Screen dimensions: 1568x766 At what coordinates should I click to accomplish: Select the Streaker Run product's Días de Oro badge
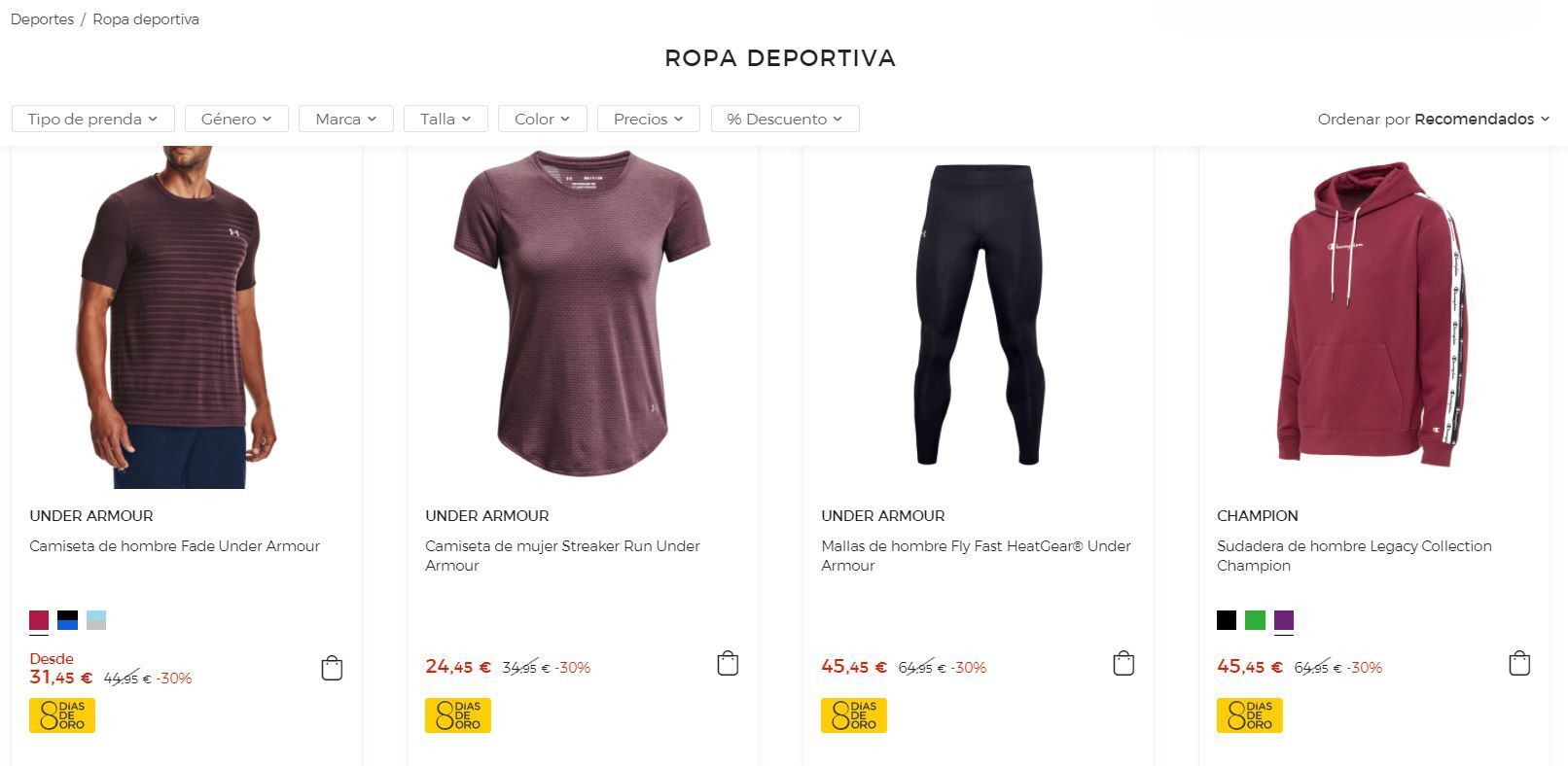point(457,714)
